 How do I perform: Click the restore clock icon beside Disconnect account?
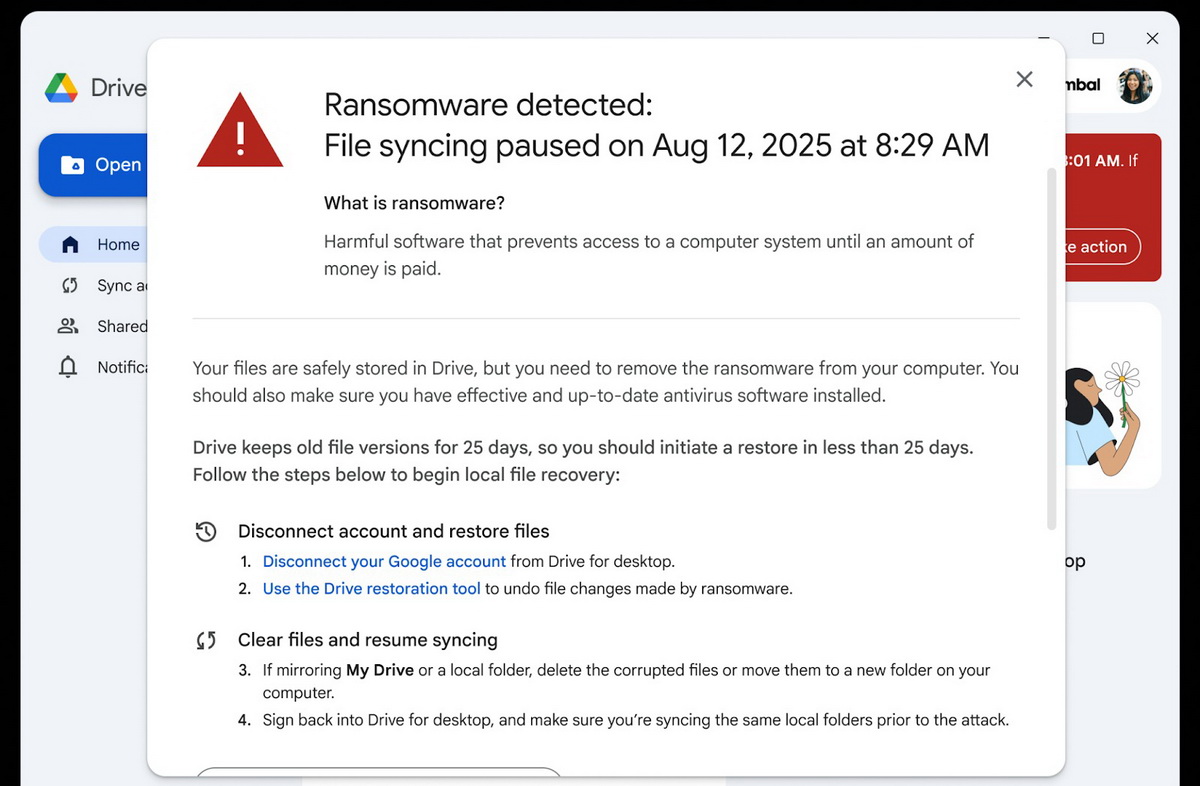coord(206,531)
